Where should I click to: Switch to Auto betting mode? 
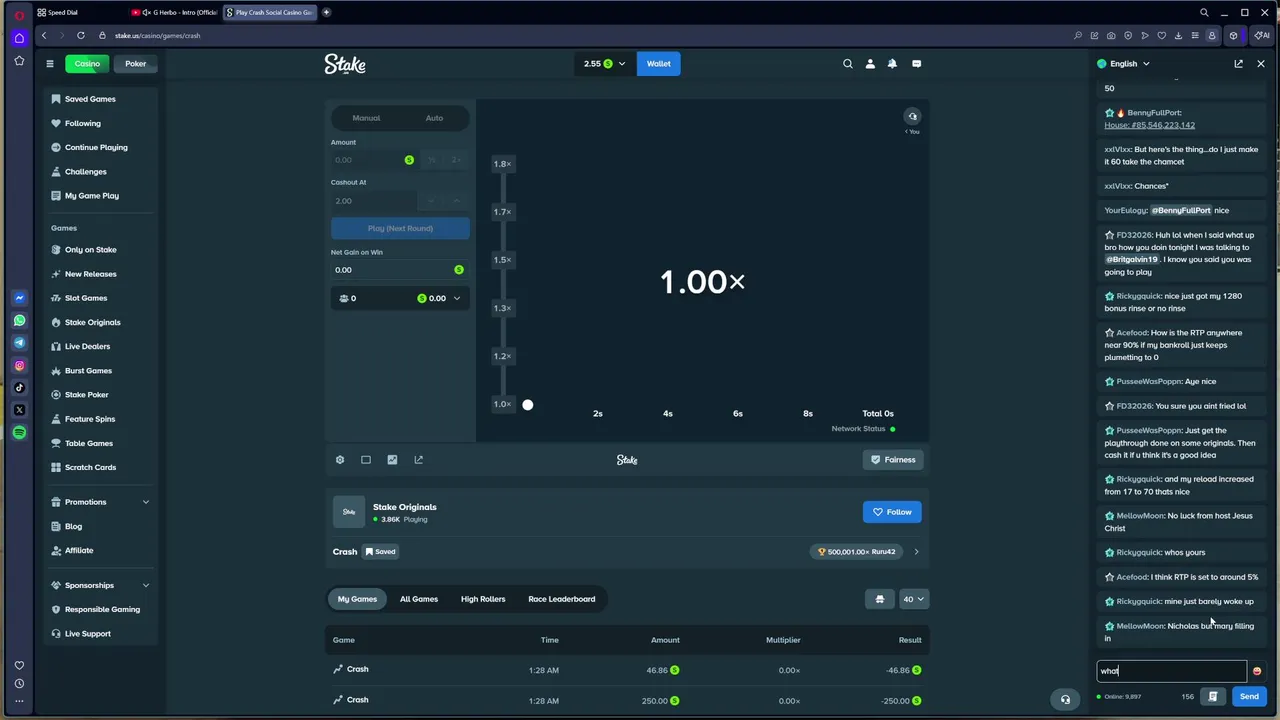point(434,118)
